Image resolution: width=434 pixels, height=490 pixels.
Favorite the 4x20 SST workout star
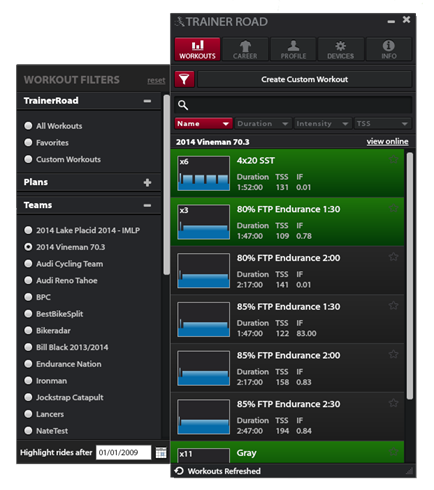[x=394, y=159]
